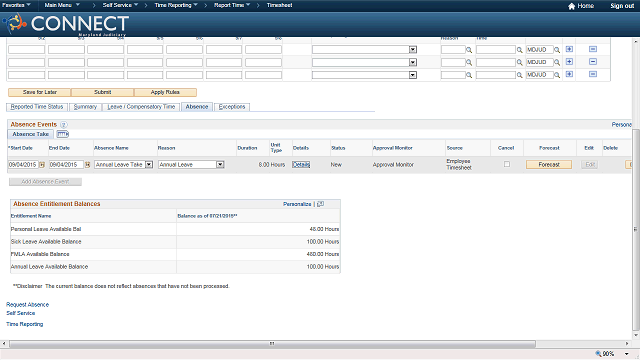Viewport: 640px width, 360px height.
Task: Delete the top row with its minus icon
Action: coord(593,49)
